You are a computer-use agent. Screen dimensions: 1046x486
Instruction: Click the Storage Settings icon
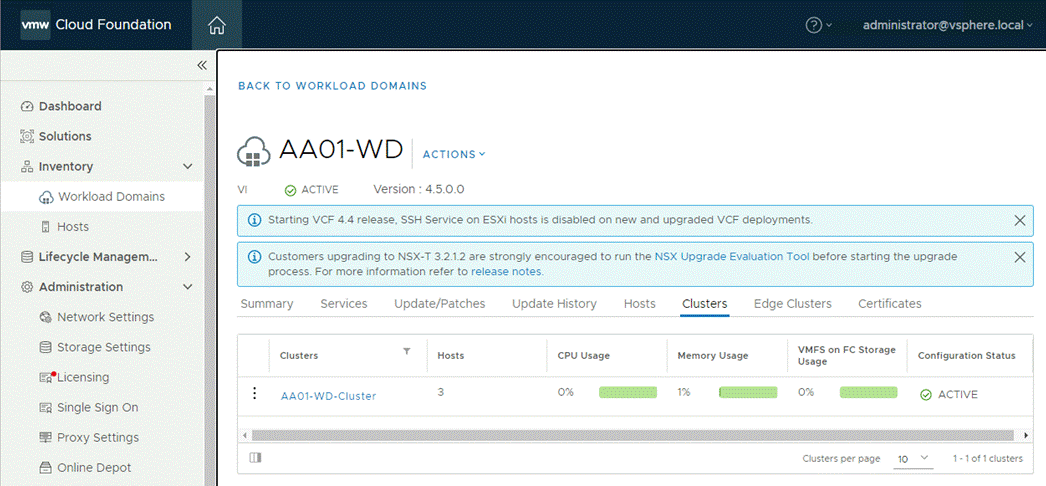(x=45, y=347)
